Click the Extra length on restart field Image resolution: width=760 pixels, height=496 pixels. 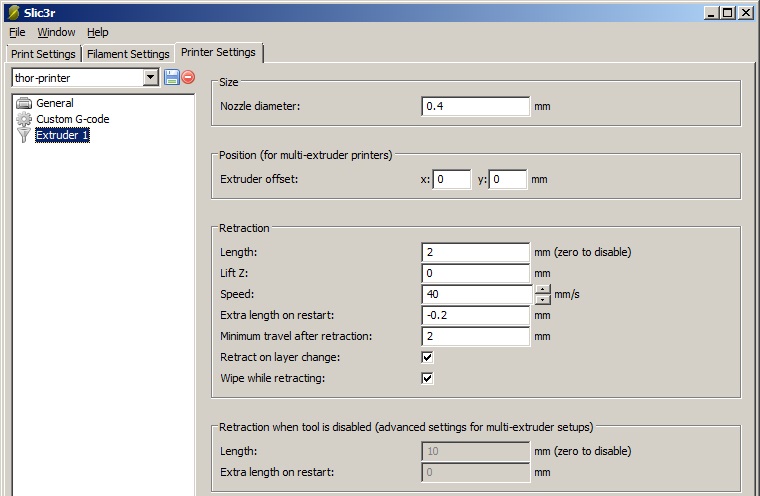(x=475, y=315)
